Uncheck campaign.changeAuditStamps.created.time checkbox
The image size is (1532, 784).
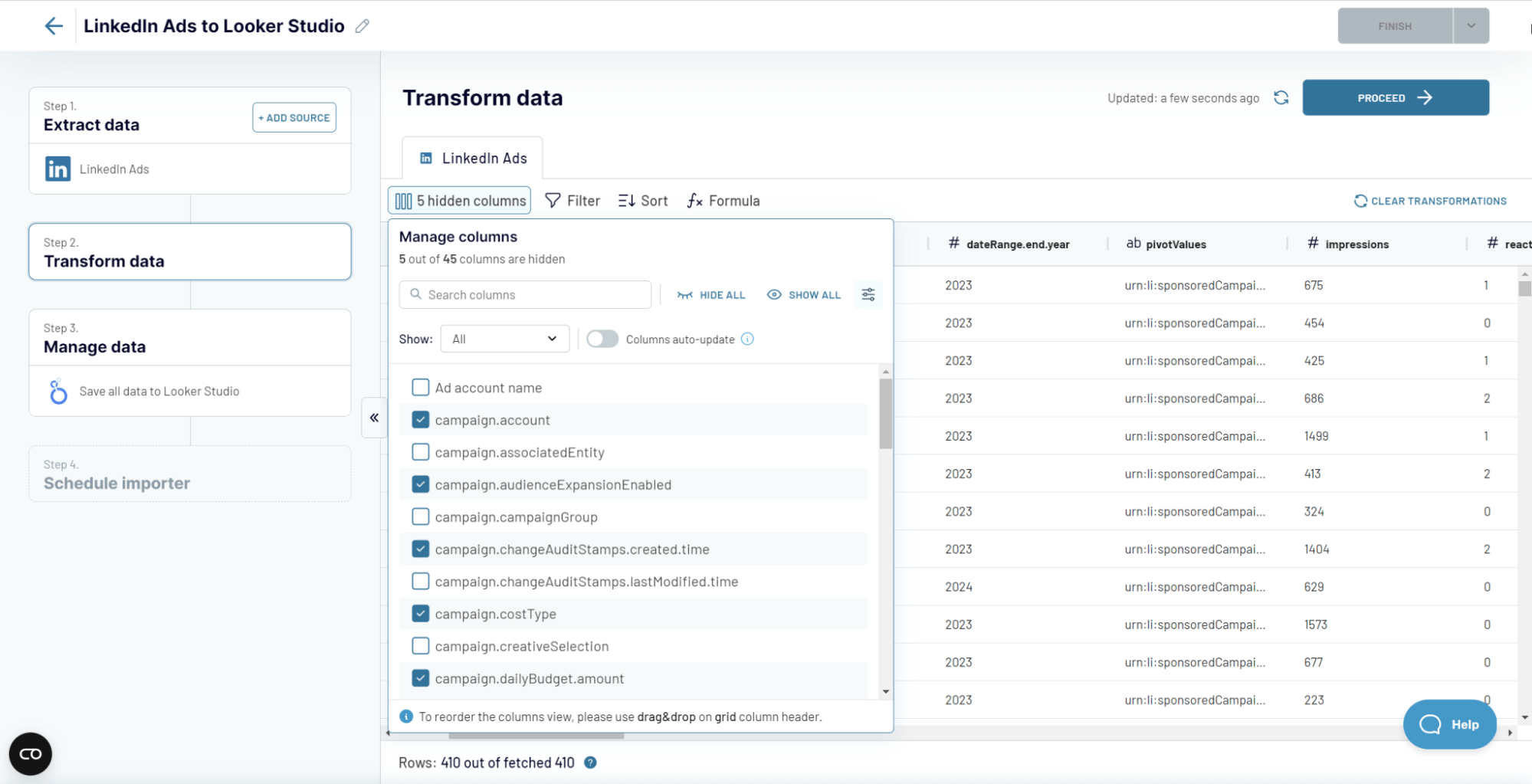(421, 549)
